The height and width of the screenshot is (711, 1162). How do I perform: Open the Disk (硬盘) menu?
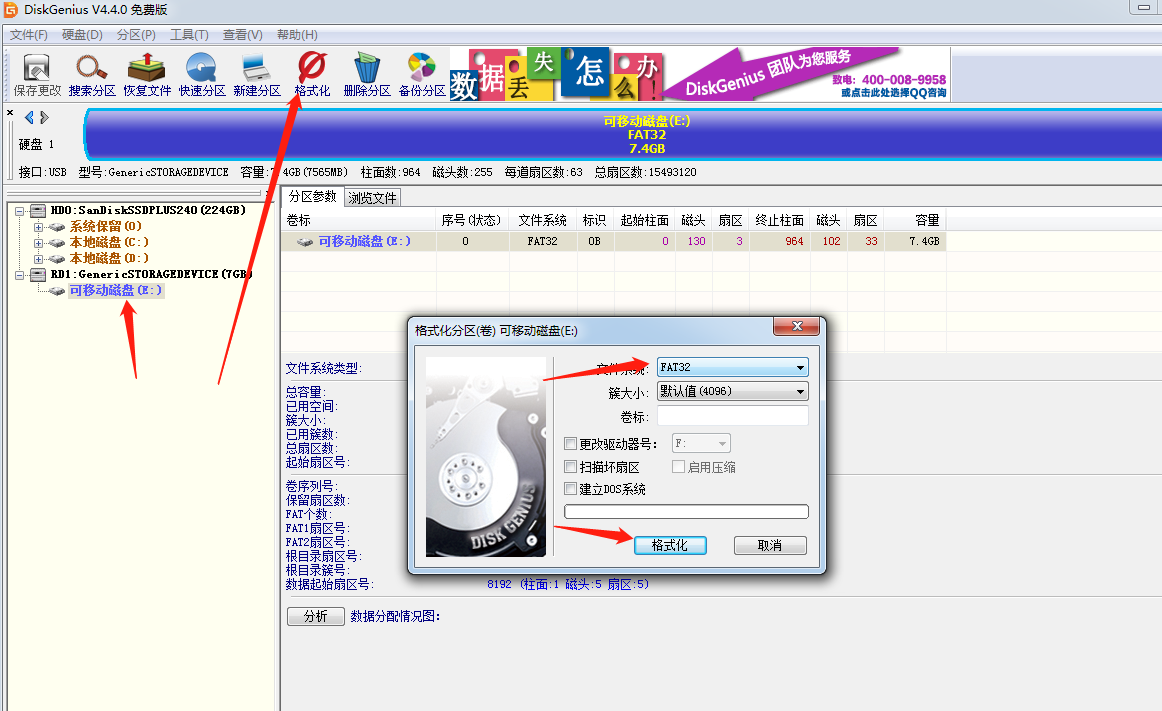point(82,35)
